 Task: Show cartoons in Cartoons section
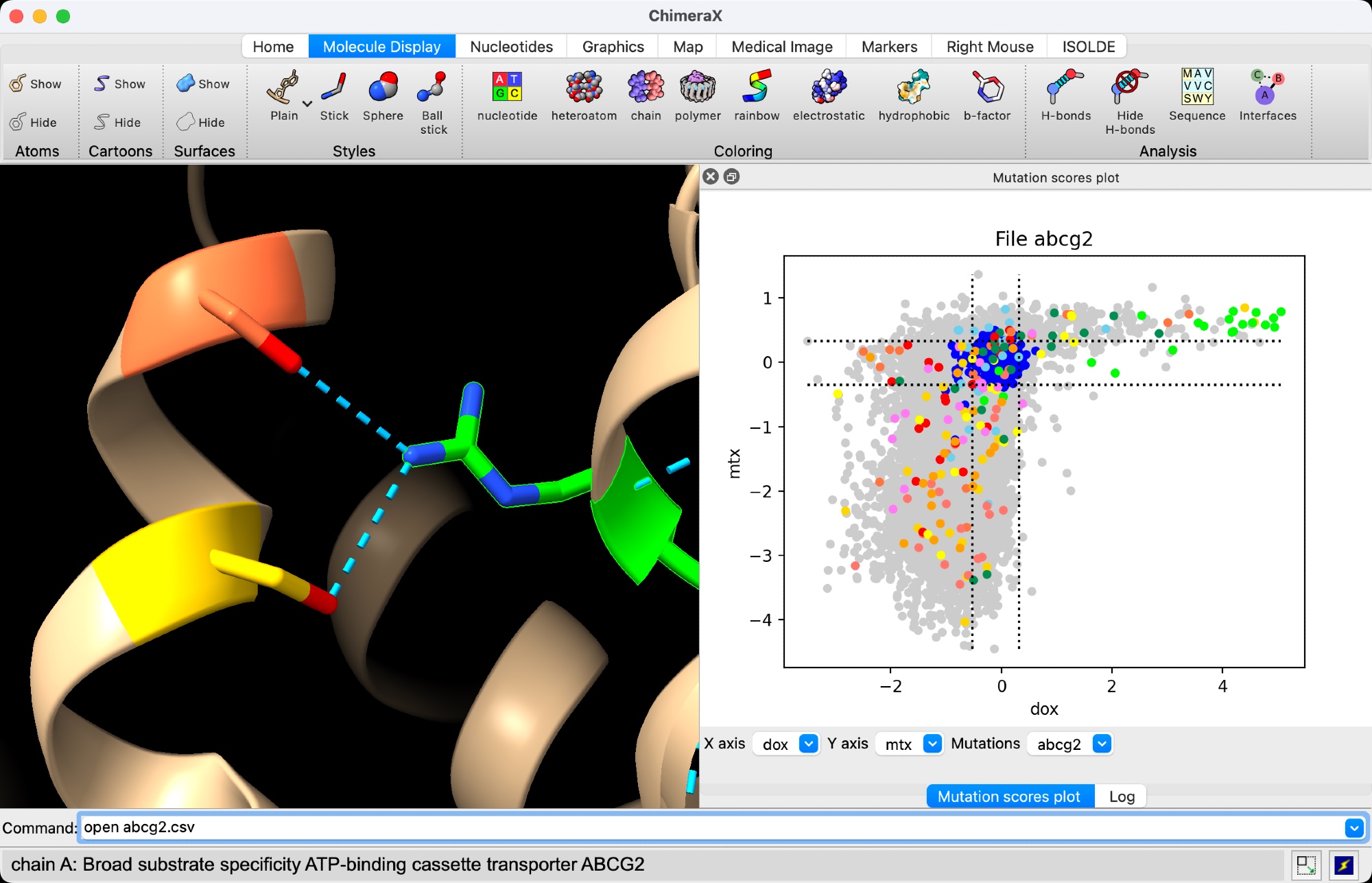pyautogui.click(x=120, y=84)
